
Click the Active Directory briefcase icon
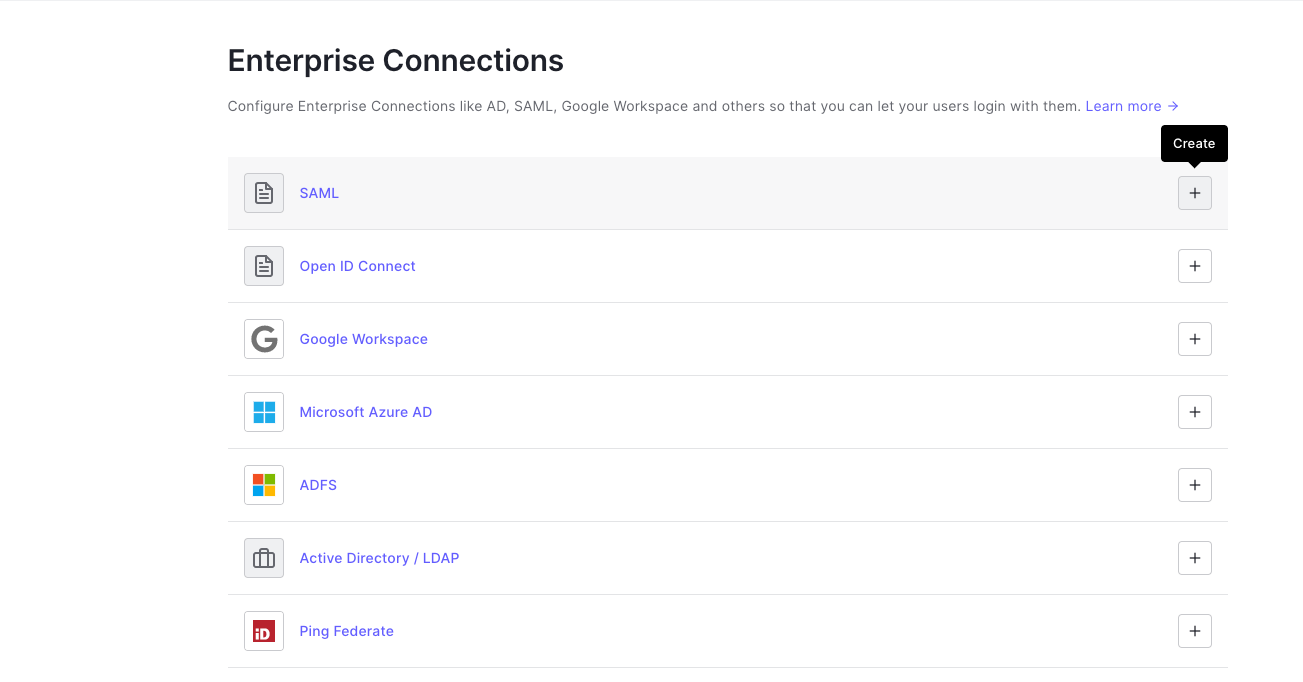tap(264, 557)
